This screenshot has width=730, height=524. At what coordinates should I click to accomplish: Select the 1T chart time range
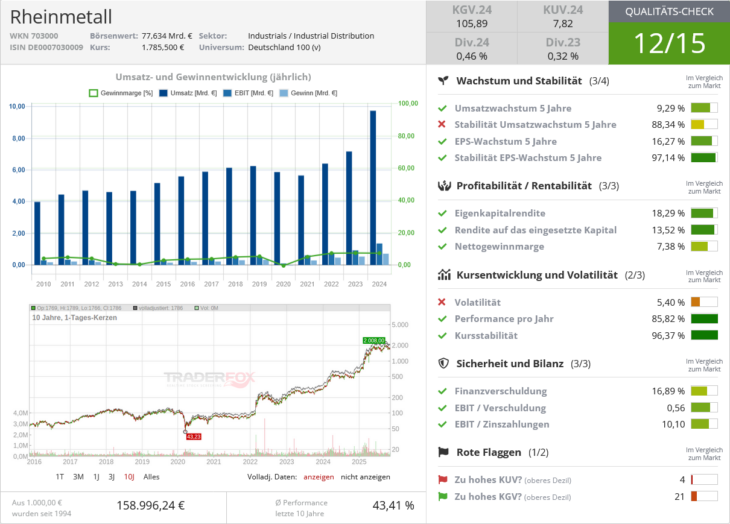[x=60, y=476]
